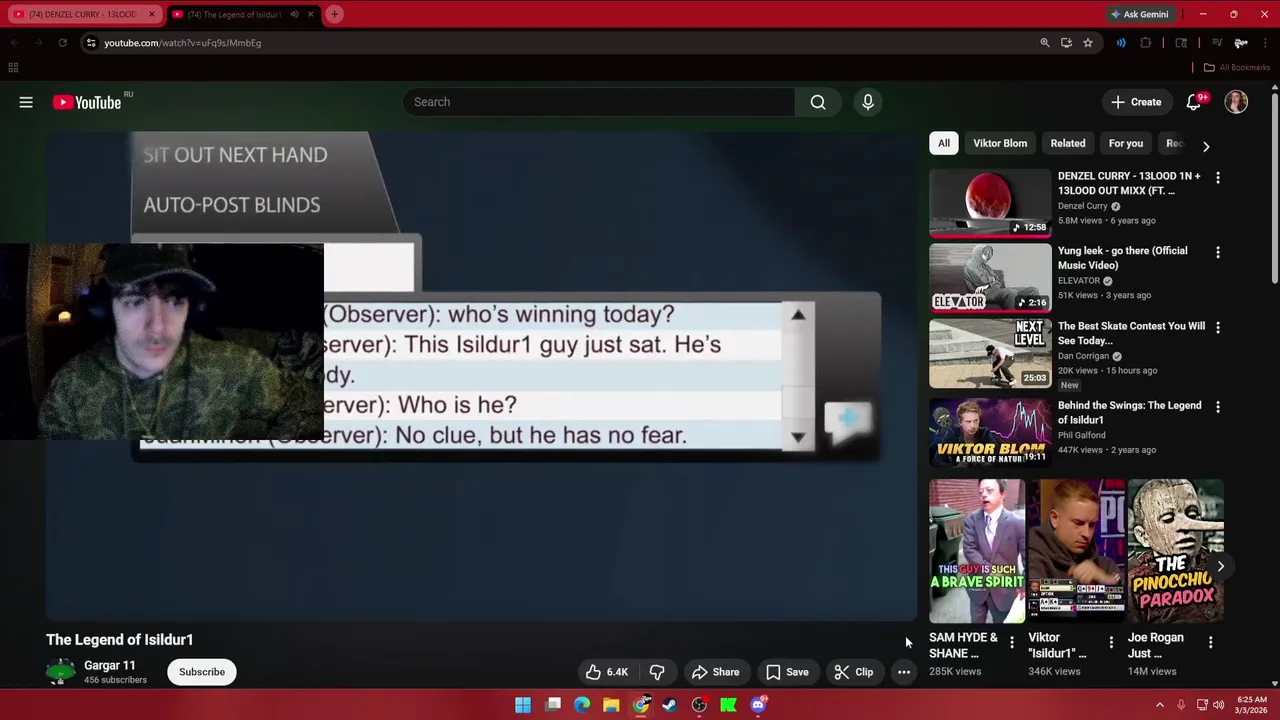Image resolution: width=1280 pixels, height=720 pixels.
Task: Open the Pinocchio Paradox short
Action: pyautogui.click(x=1176, y=551)
